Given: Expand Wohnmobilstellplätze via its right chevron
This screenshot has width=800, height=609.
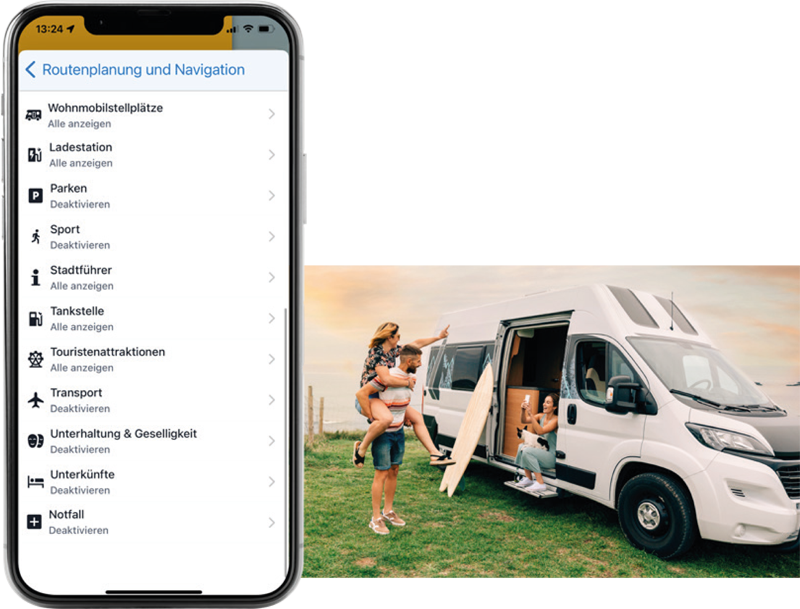Looking at the screenshot, I should pos(271,114).
